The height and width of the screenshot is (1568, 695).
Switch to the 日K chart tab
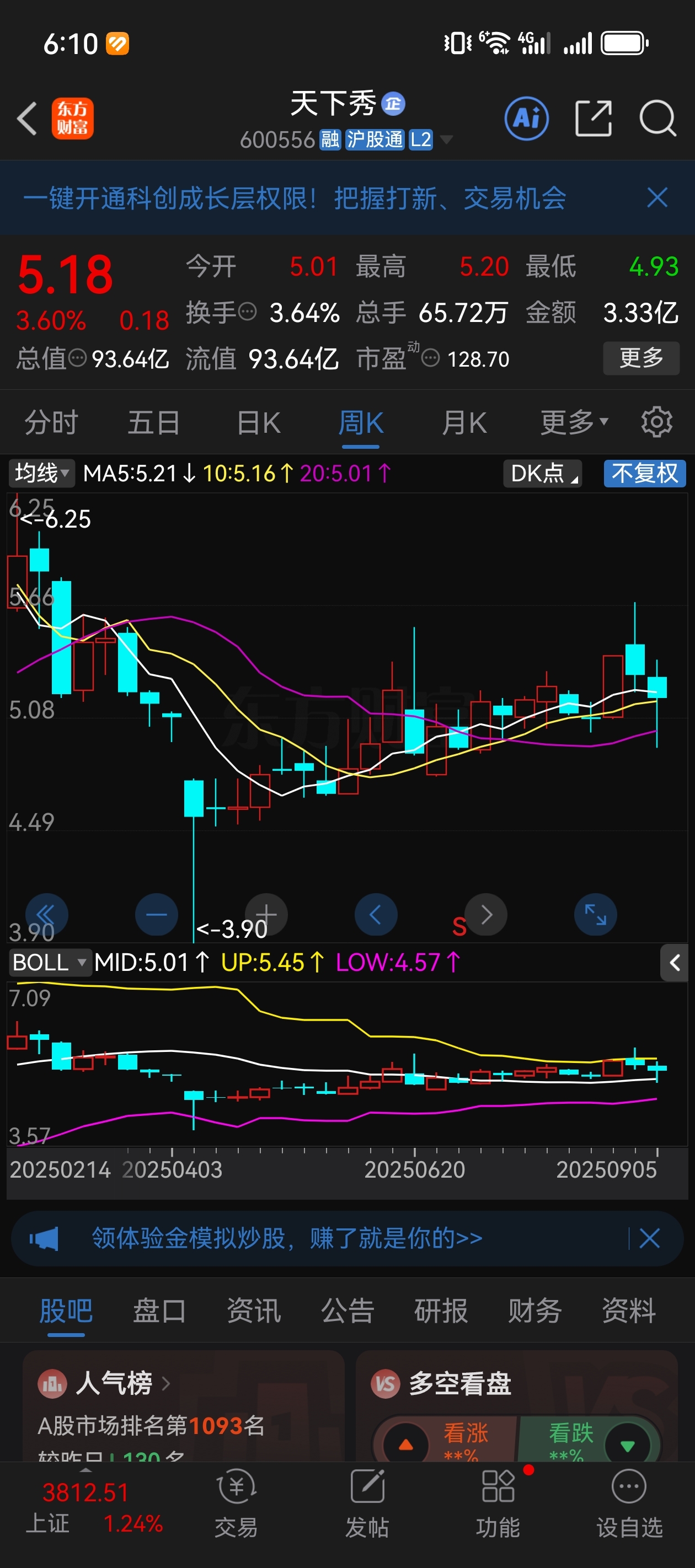(x=259, y=422)
